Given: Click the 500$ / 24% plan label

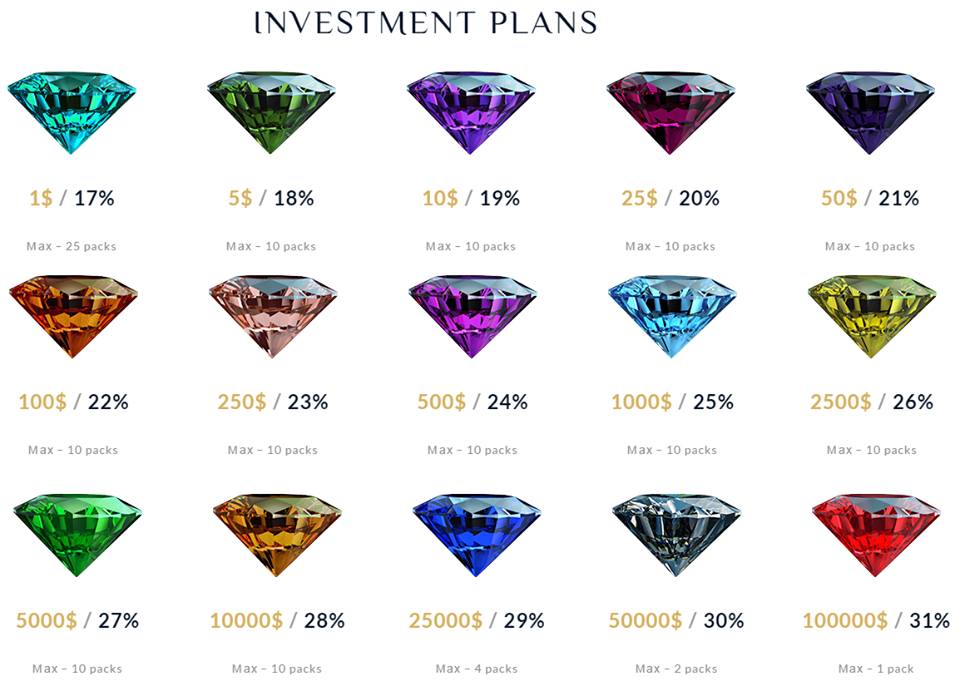Looking at the screenshot, I should [473, 402].
